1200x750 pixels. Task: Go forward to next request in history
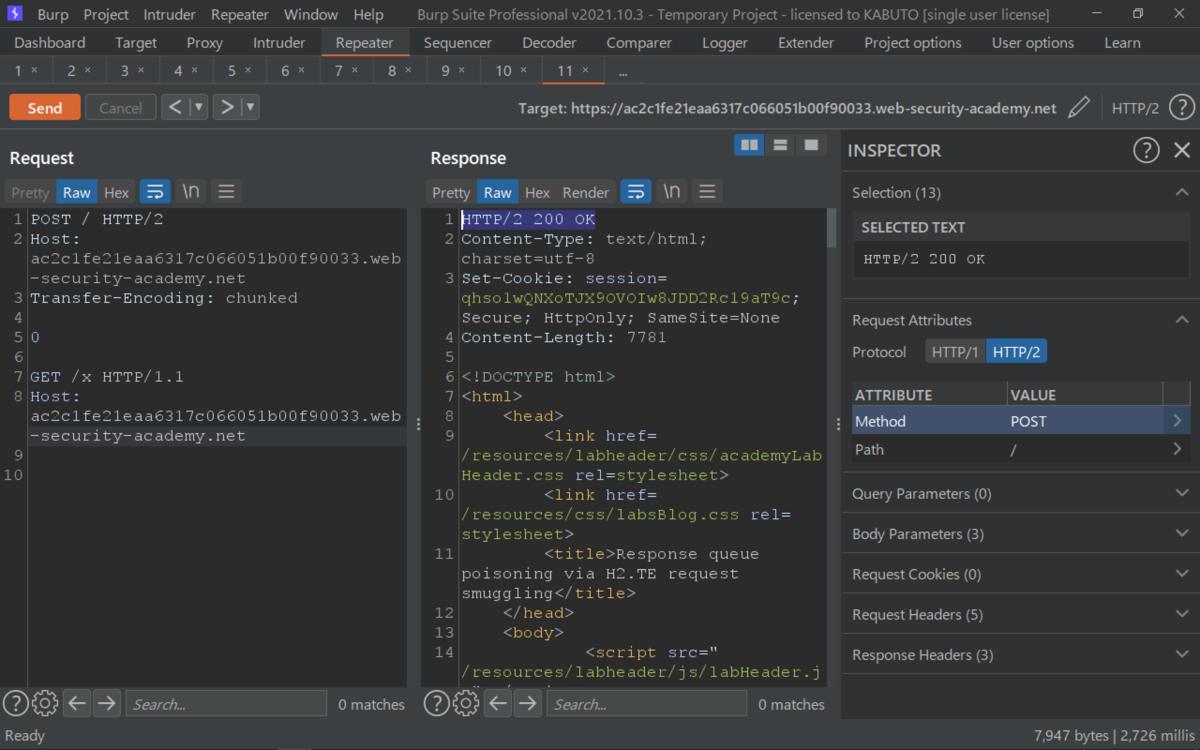(x=227, y=108)
